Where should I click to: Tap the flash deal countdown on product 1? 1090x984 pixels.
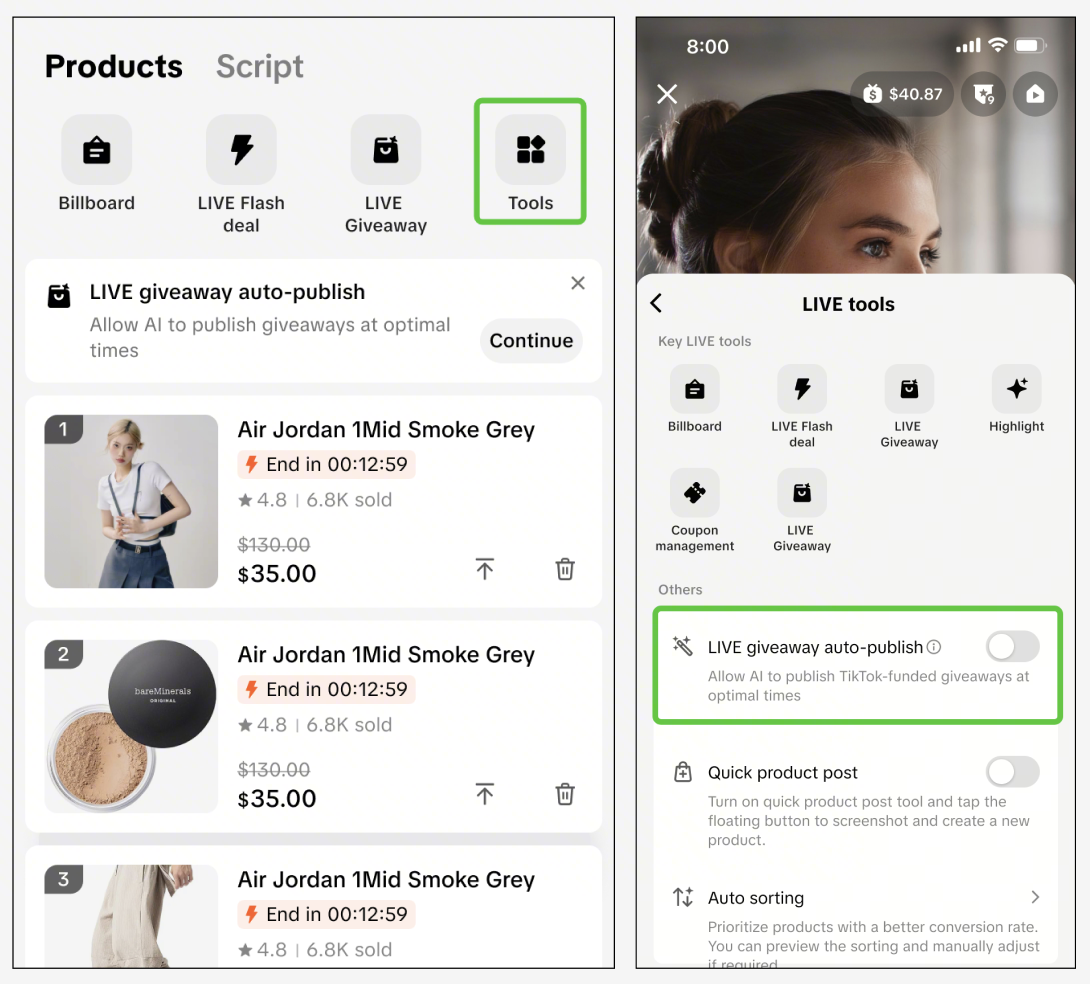click(x=327, y=464)
